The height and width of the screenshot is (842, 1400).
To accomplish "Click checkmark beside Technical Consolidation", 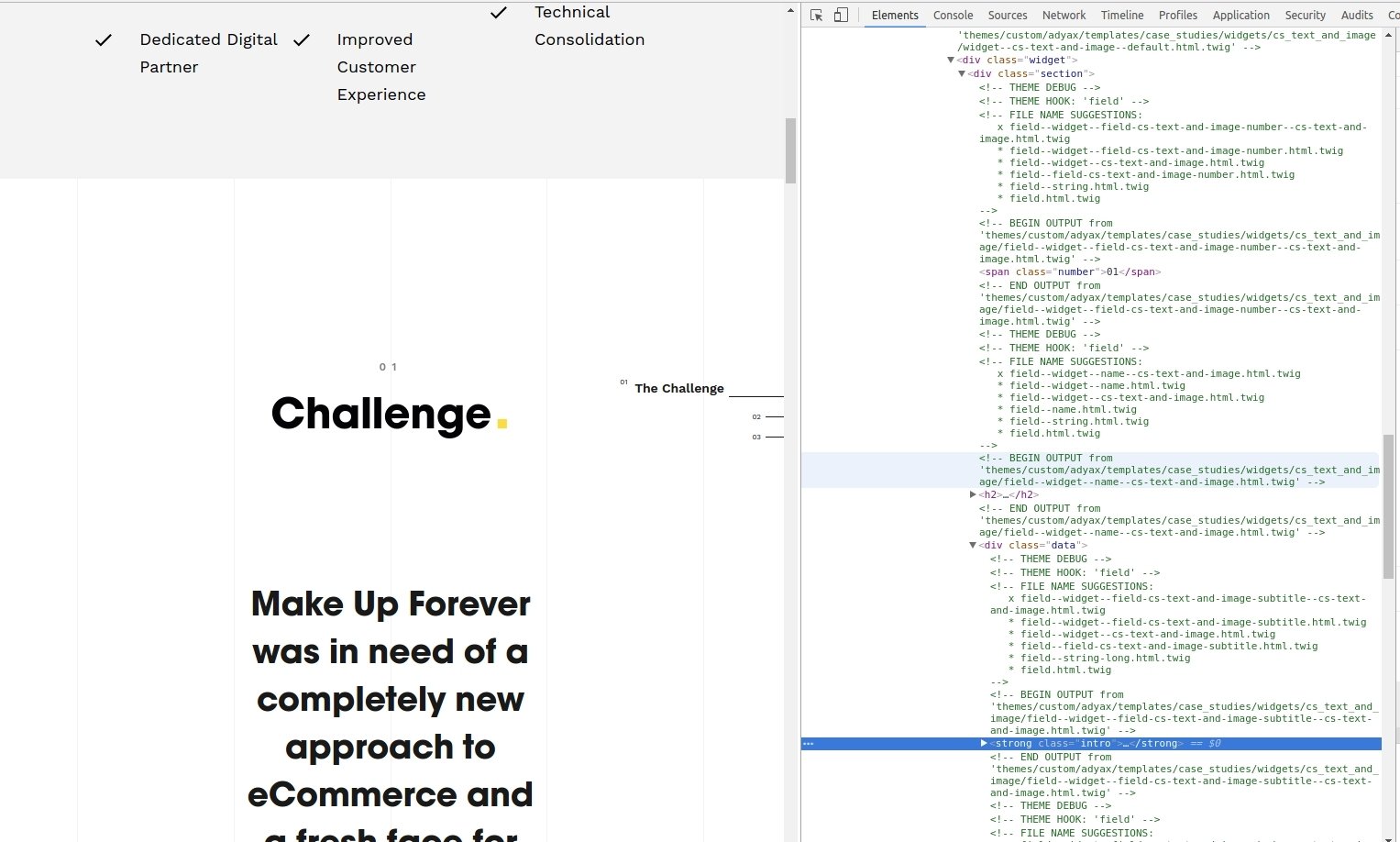I will [x=499, y=12].
